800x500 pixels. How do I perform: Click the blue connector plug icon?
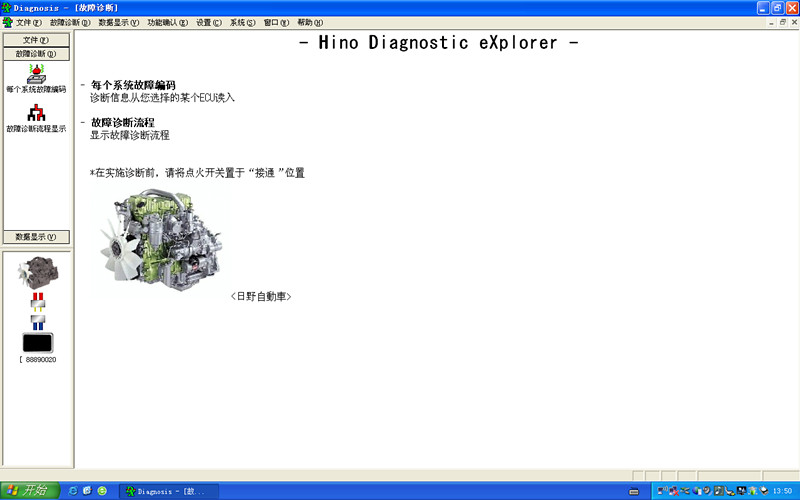pos(38,322)
